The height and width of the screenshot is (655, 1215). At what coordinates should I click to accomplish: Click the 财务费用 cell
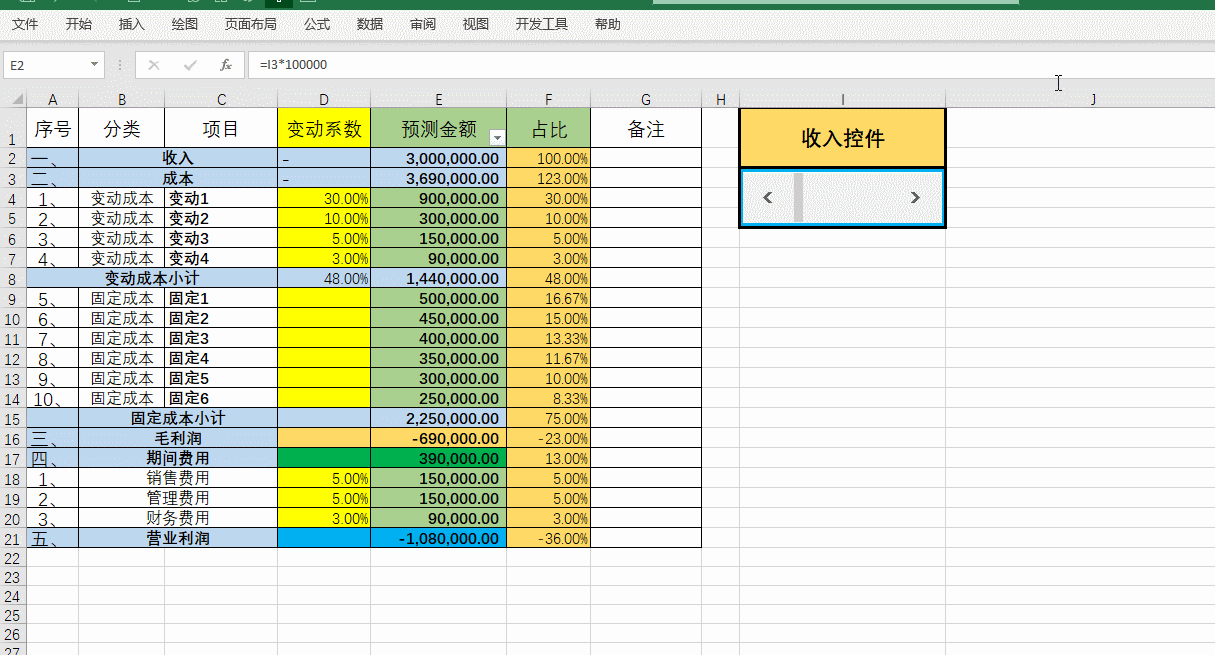(x=178, y=518)
